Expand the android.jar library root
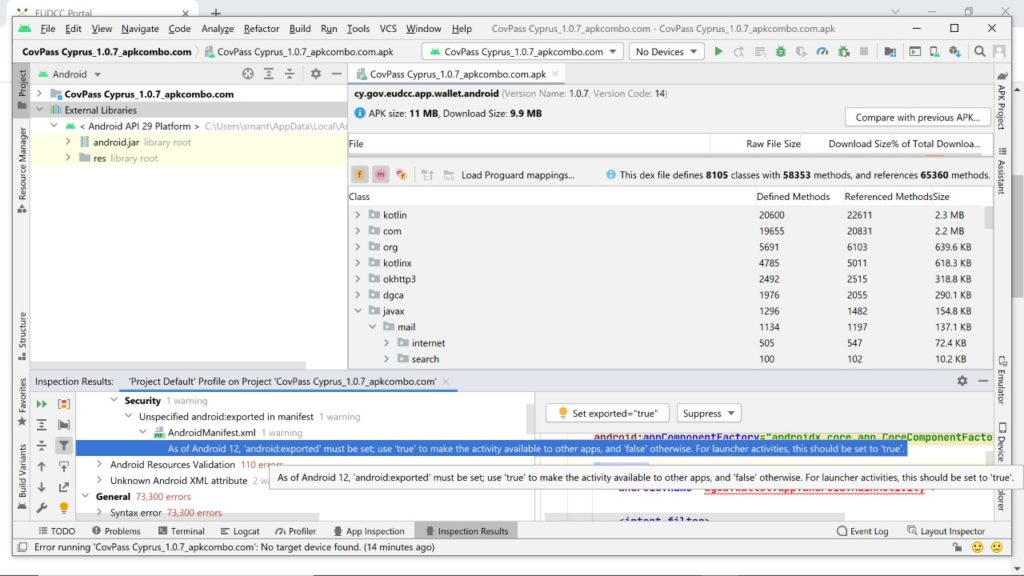 (x=68, y=142)
